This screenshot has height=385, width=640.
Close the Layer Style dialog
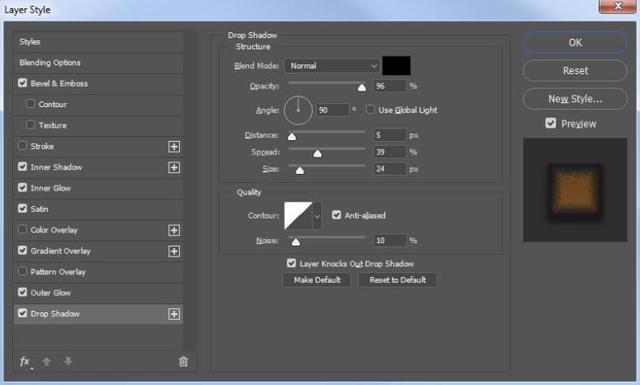coord(618,6)
